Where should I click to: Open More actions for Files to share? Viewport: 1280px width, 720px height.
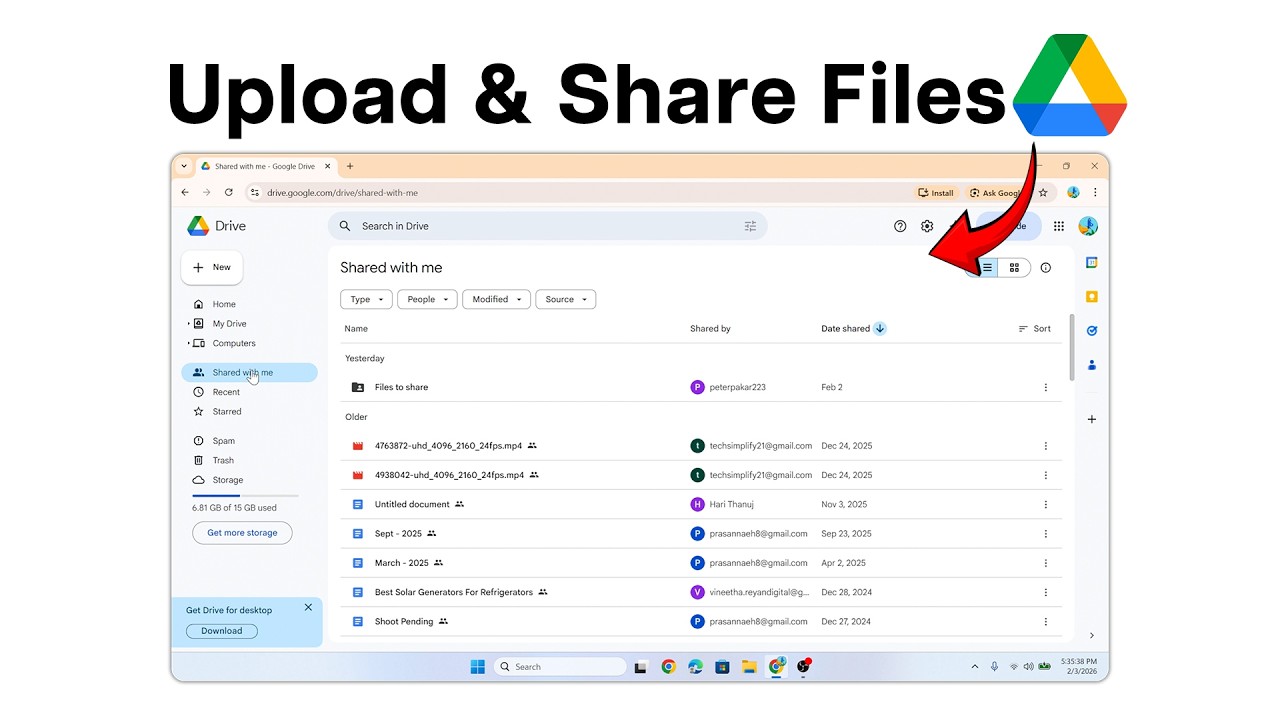coord(1046,387)
